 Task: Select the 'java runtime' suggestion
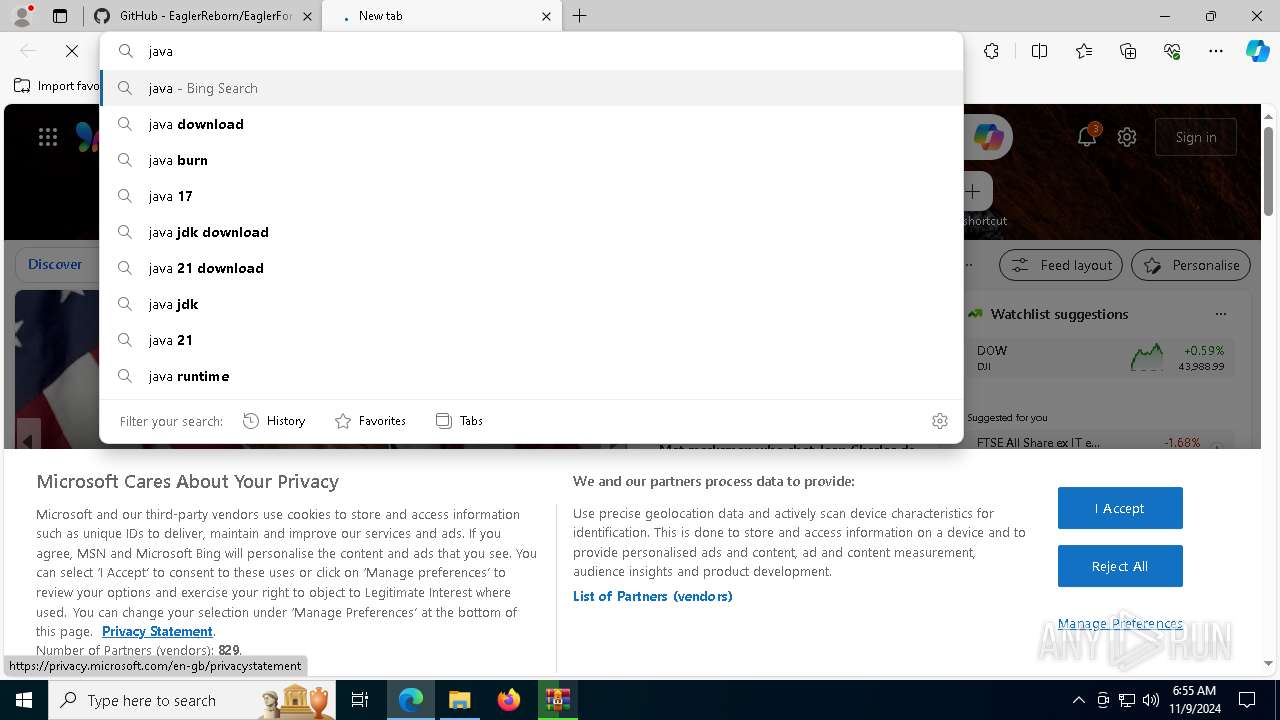(x=531, y=376)
